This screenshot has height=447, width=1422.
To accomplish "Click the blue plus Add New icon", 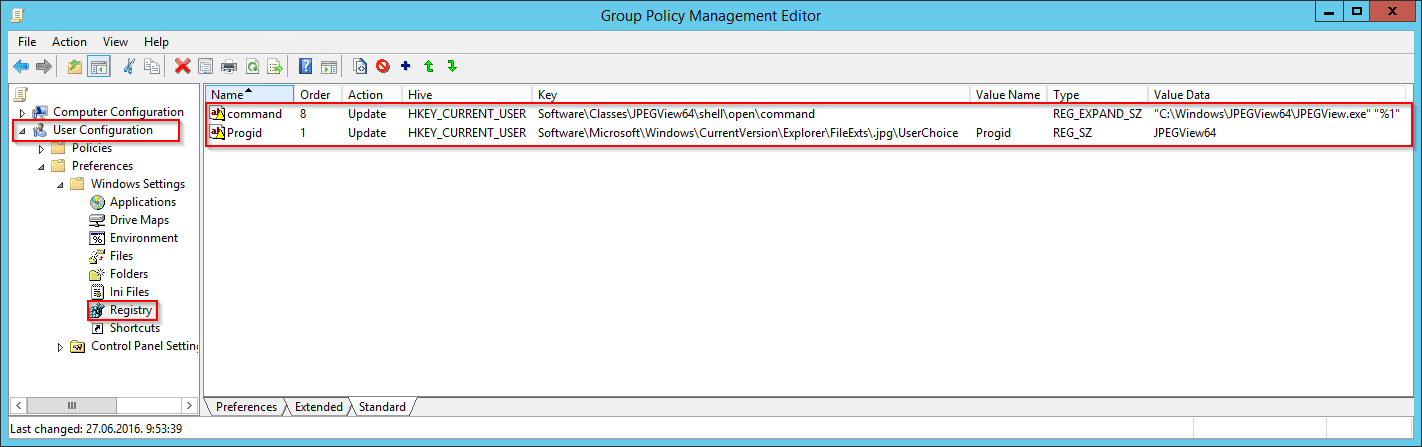I will (x=406, y=67).
